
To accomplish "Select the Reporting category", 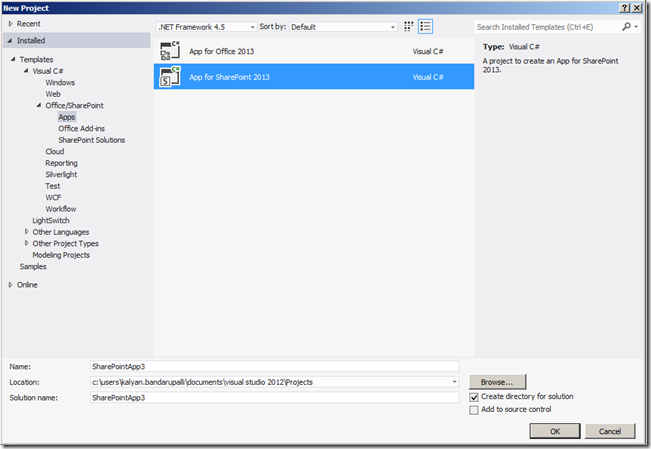I will pyautogui.click(x=61, y=163).
